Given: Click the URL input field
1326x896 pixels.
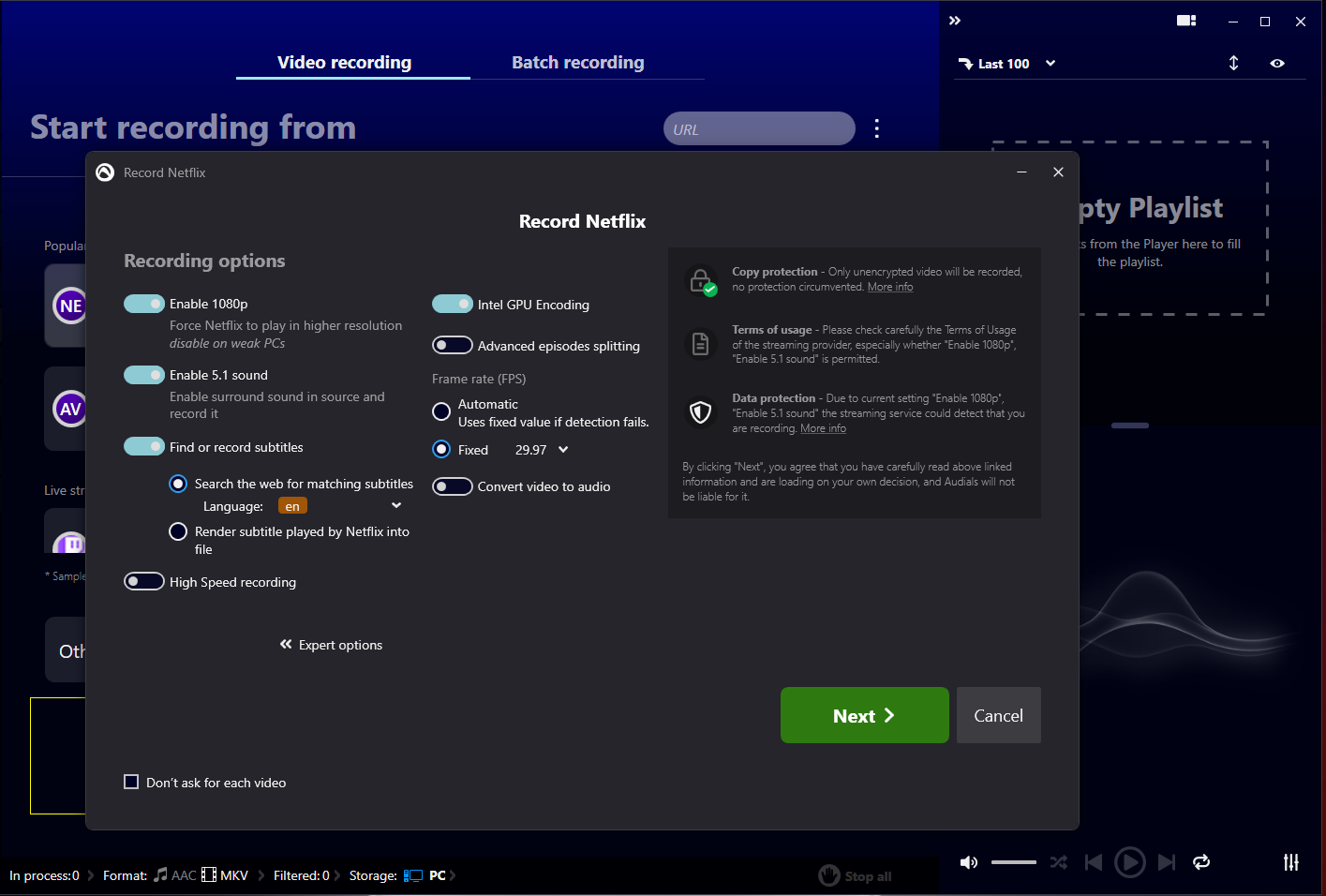Looking at the screenshot, I should coord(759,129).
